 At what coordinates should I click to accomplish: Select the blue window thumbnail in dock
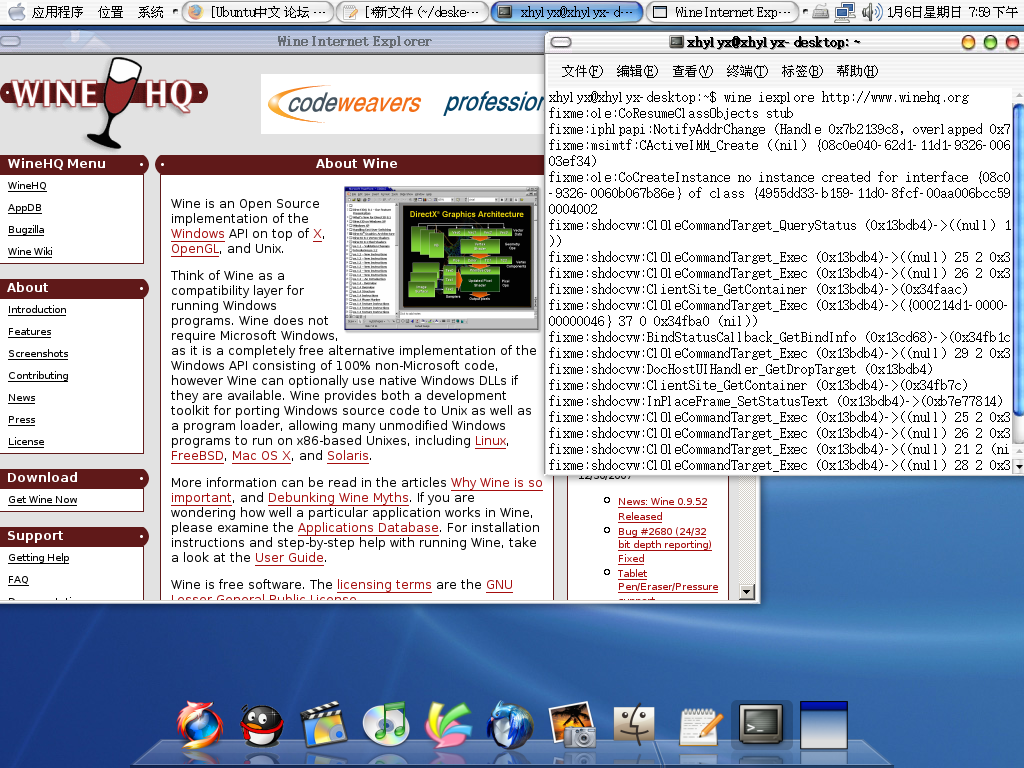[x=824, y=725]
